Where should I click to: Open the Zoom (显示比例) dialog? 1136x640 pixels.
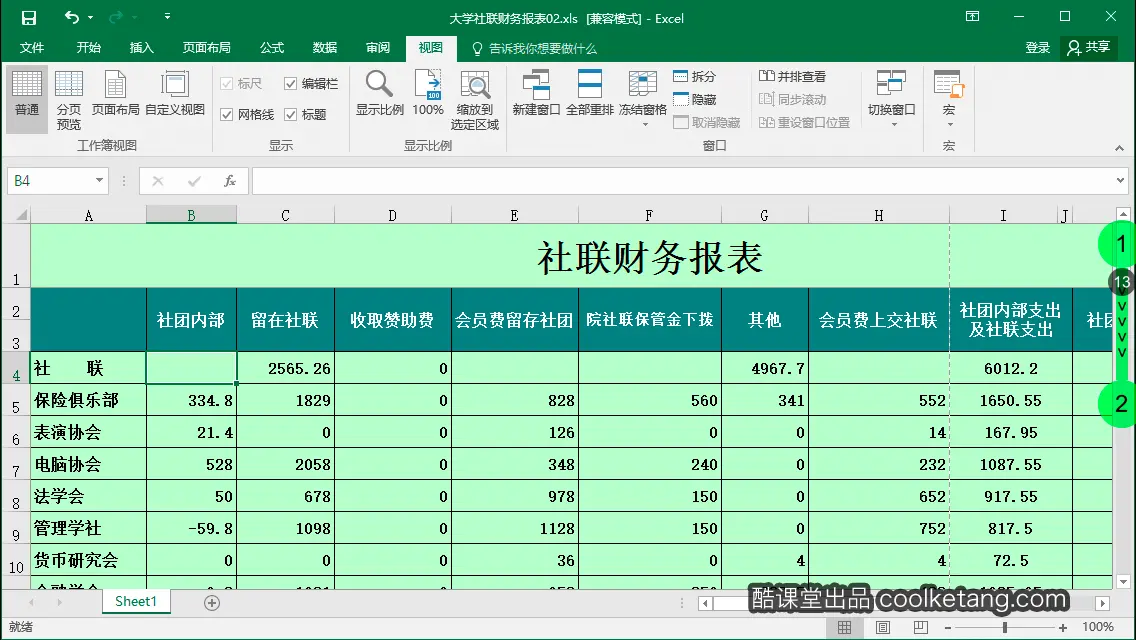point(380,93)
